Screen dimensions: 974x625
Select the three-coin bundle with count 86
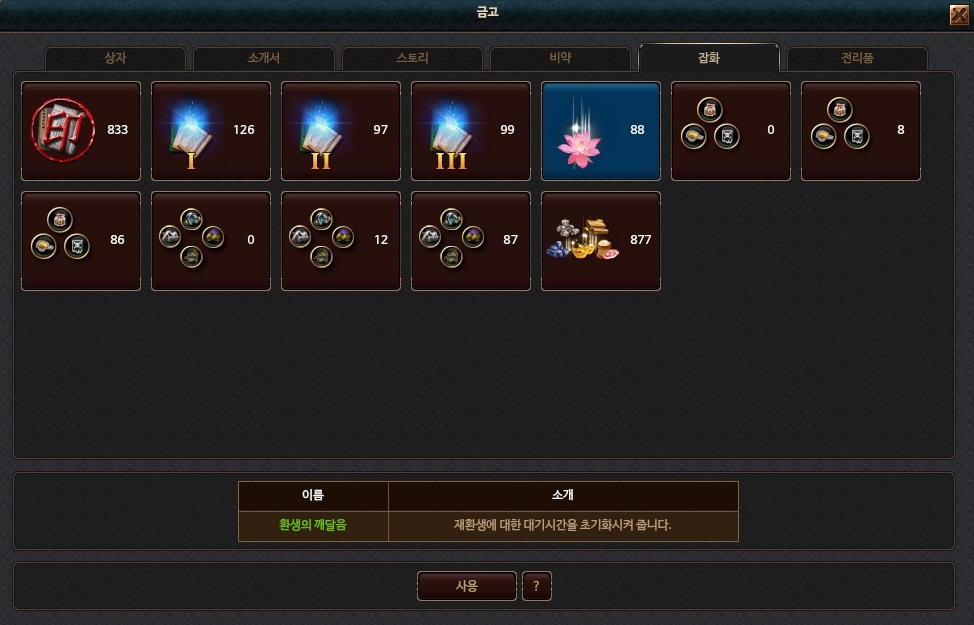coord(81,241)
